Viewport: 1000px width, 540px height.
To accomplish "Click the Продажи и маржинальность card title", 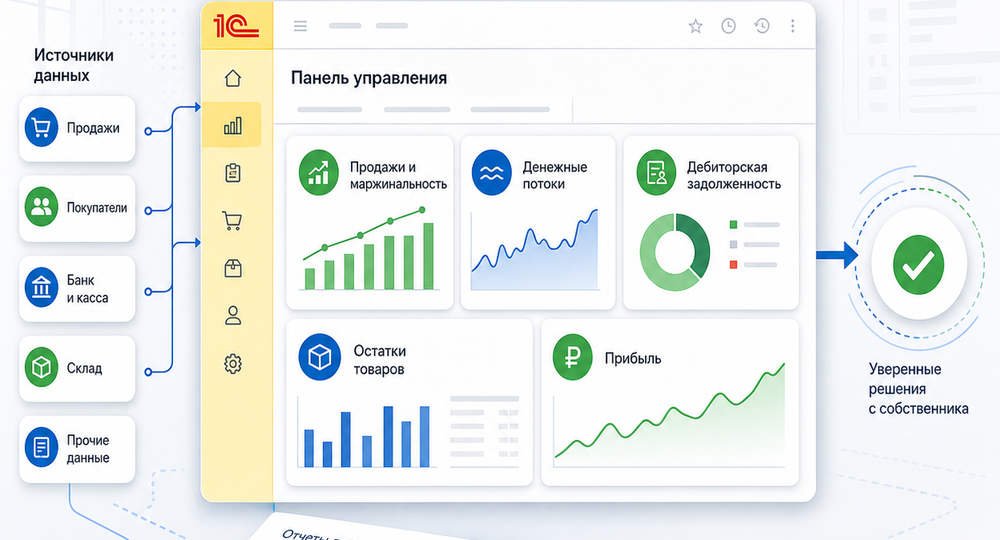I will coord(398,175).
